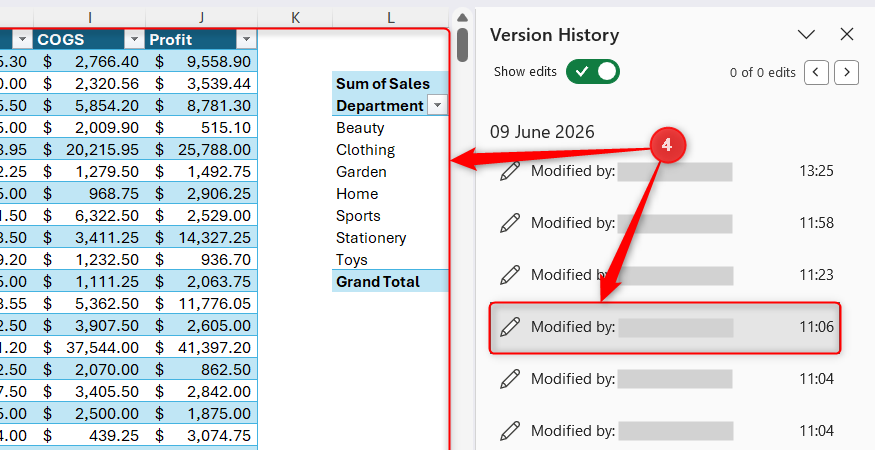Select column J header
This screenshot has width=875, height=450.
pyautogui.click(x=201, y=18)
